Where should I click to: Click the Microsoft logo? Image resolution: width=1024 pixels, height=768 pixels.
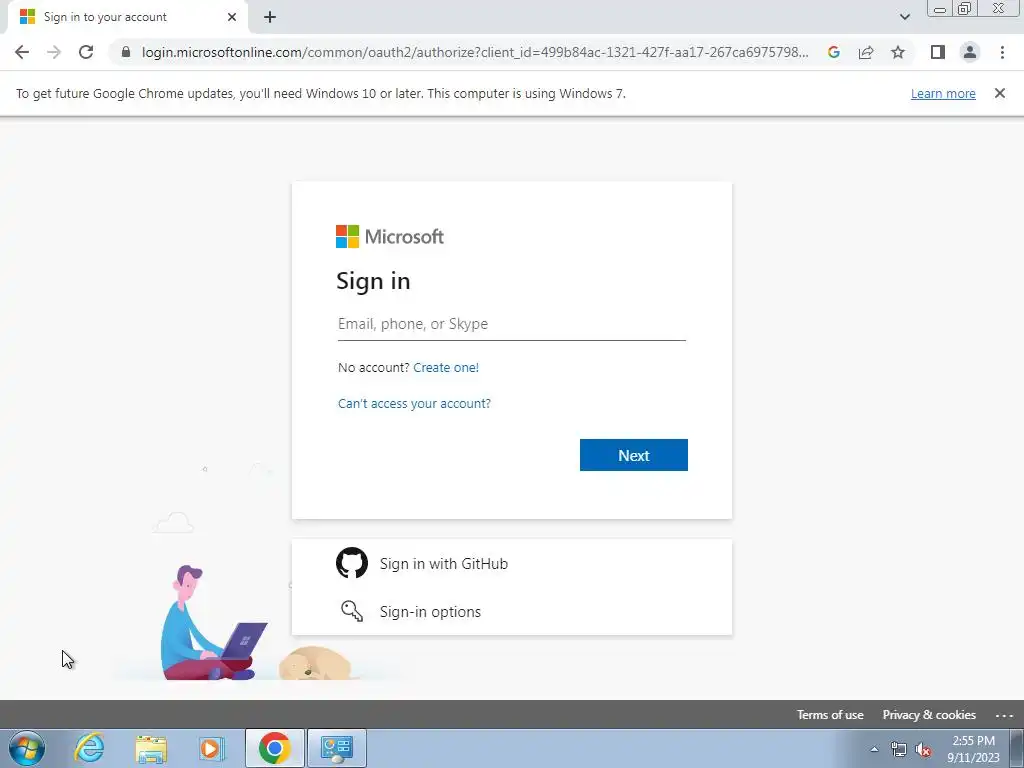pos(390,236)
